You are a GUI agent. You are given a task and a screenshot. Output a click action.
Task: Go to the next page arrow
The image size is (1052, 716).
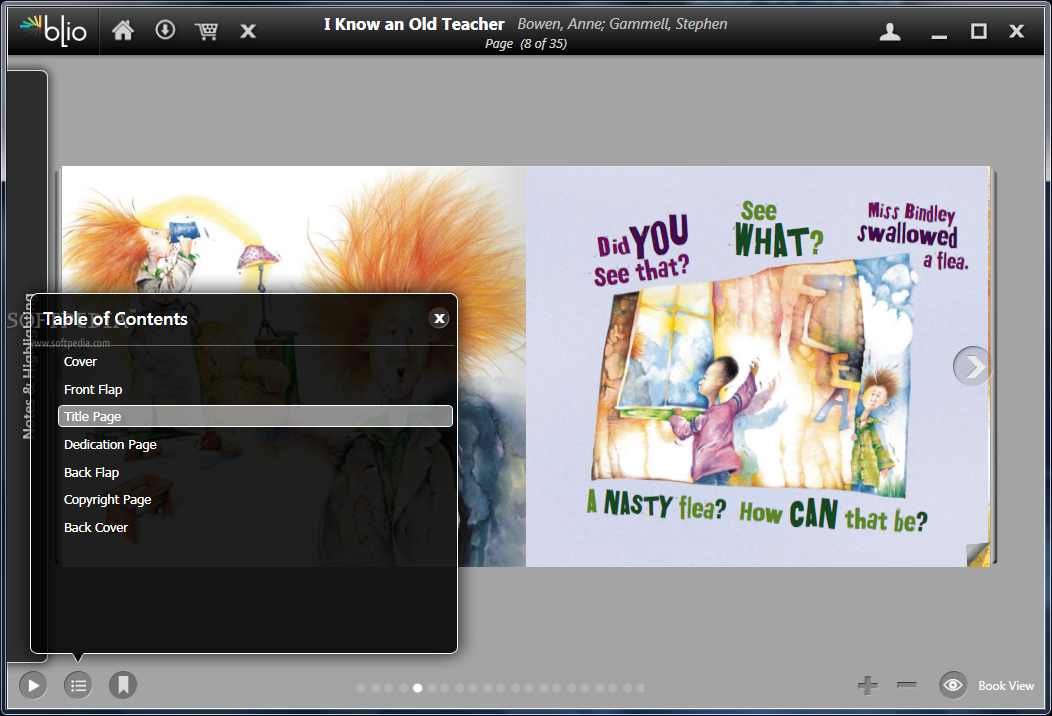pyautogui.click(x=972, y=366)
